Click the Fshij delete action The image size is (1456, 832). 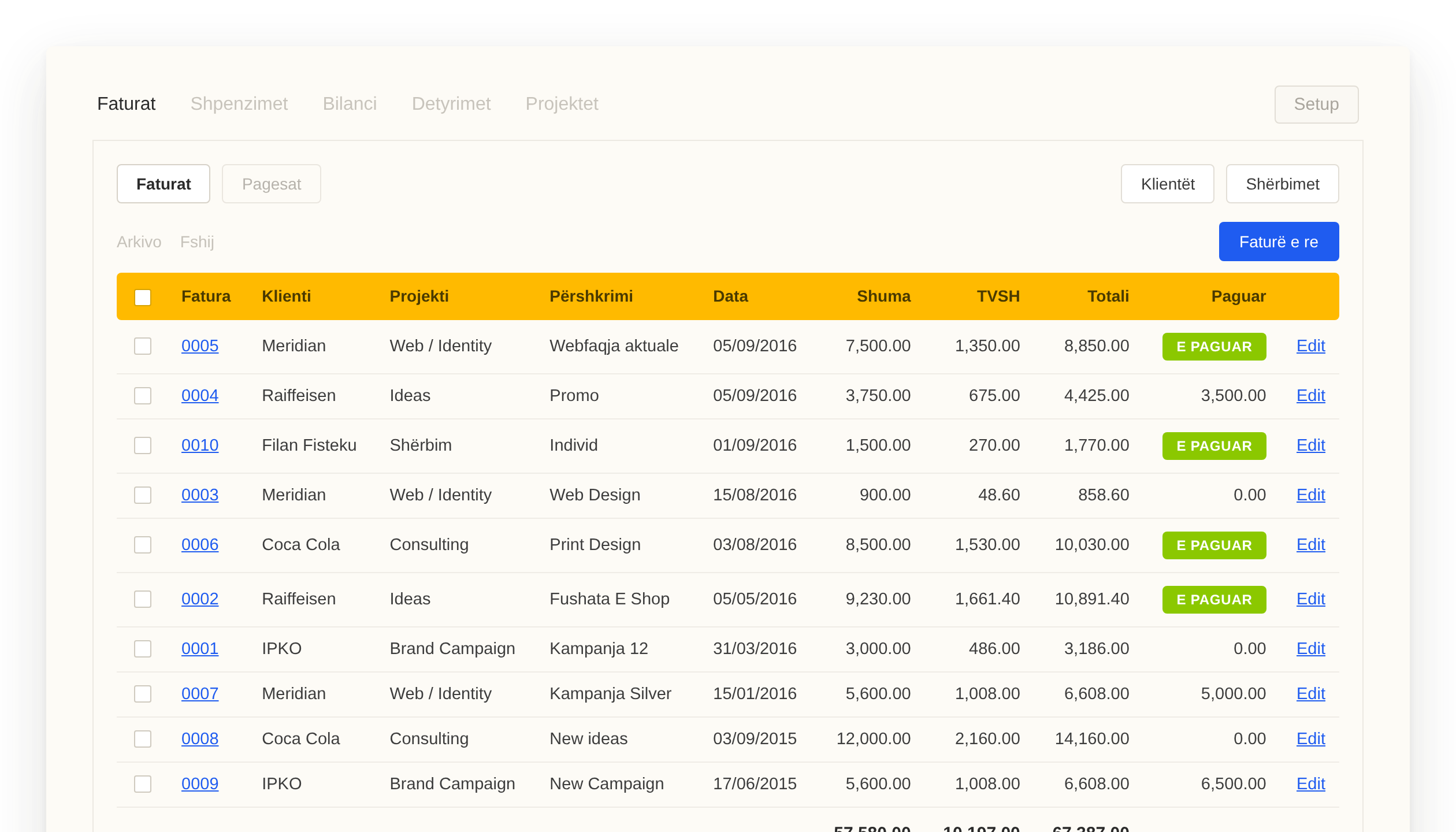[197, 242]
